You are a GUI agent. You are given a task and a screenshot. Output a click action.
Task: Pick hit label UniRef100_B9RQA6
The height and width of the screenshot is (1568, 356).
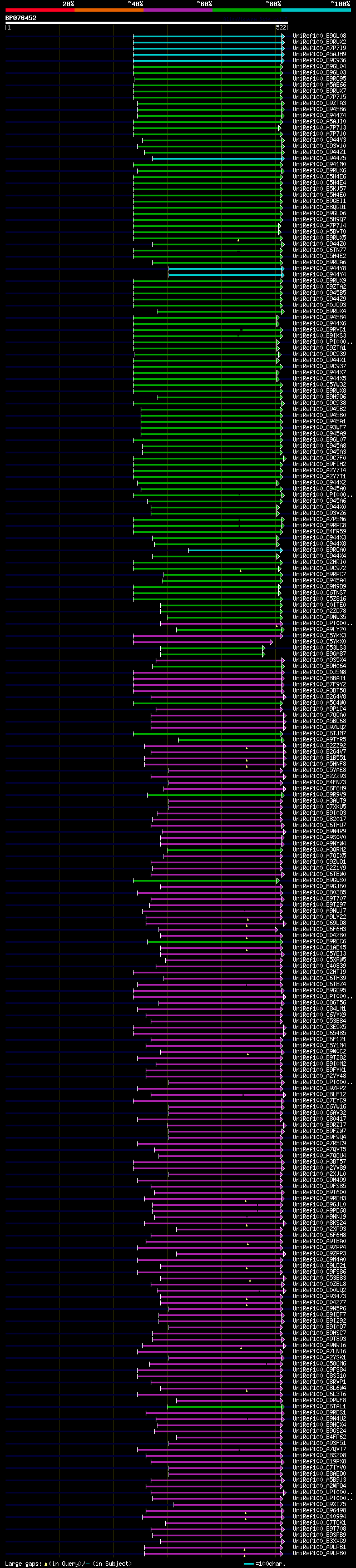point(319,263)
